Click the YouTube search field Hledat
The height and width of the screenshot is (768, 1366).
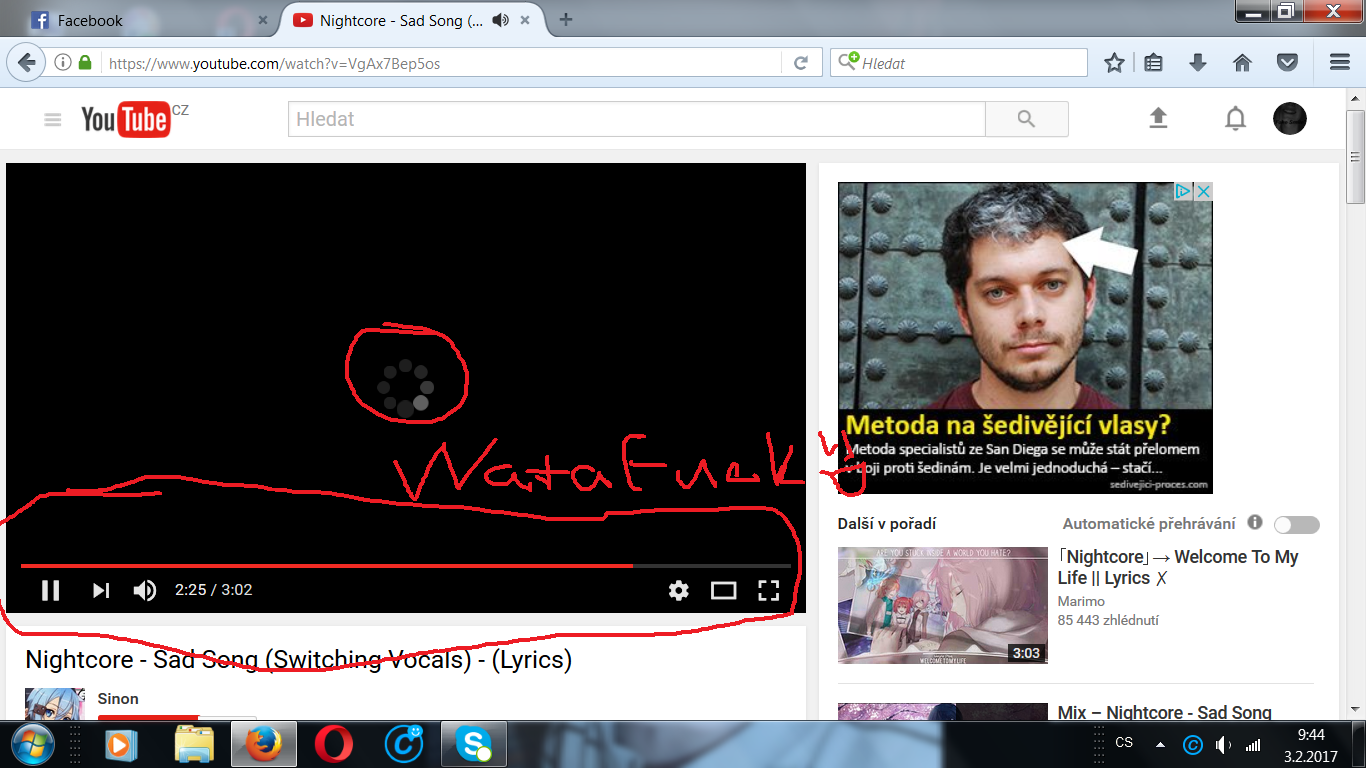[636, 119]
